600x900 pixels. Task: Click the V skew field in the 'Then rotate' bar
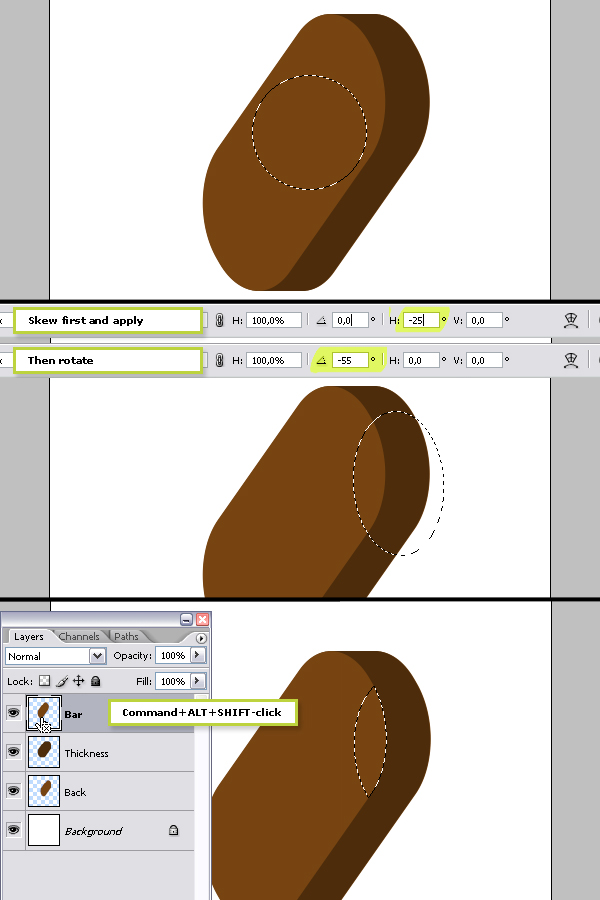click(x=485, y=360)
